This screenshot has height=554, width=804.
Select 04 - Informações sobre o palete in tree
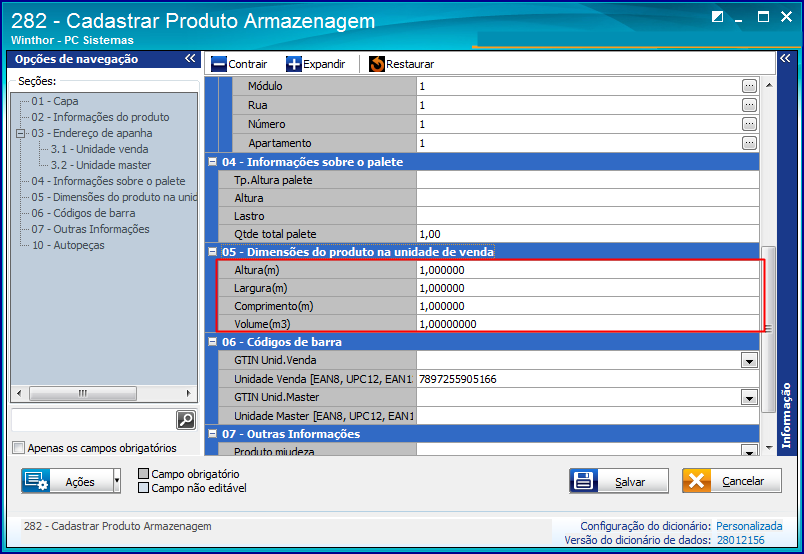[108, 181]
